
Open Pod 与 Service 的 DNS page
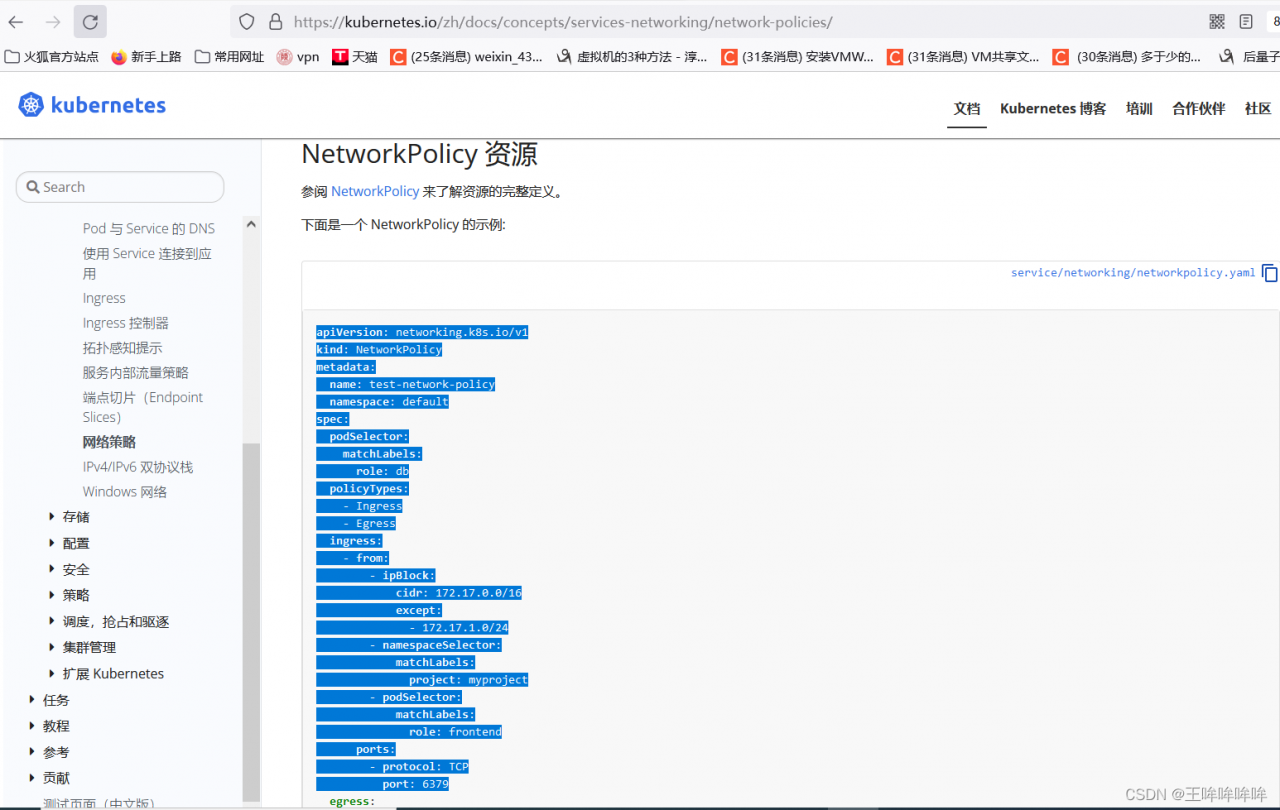149,228
